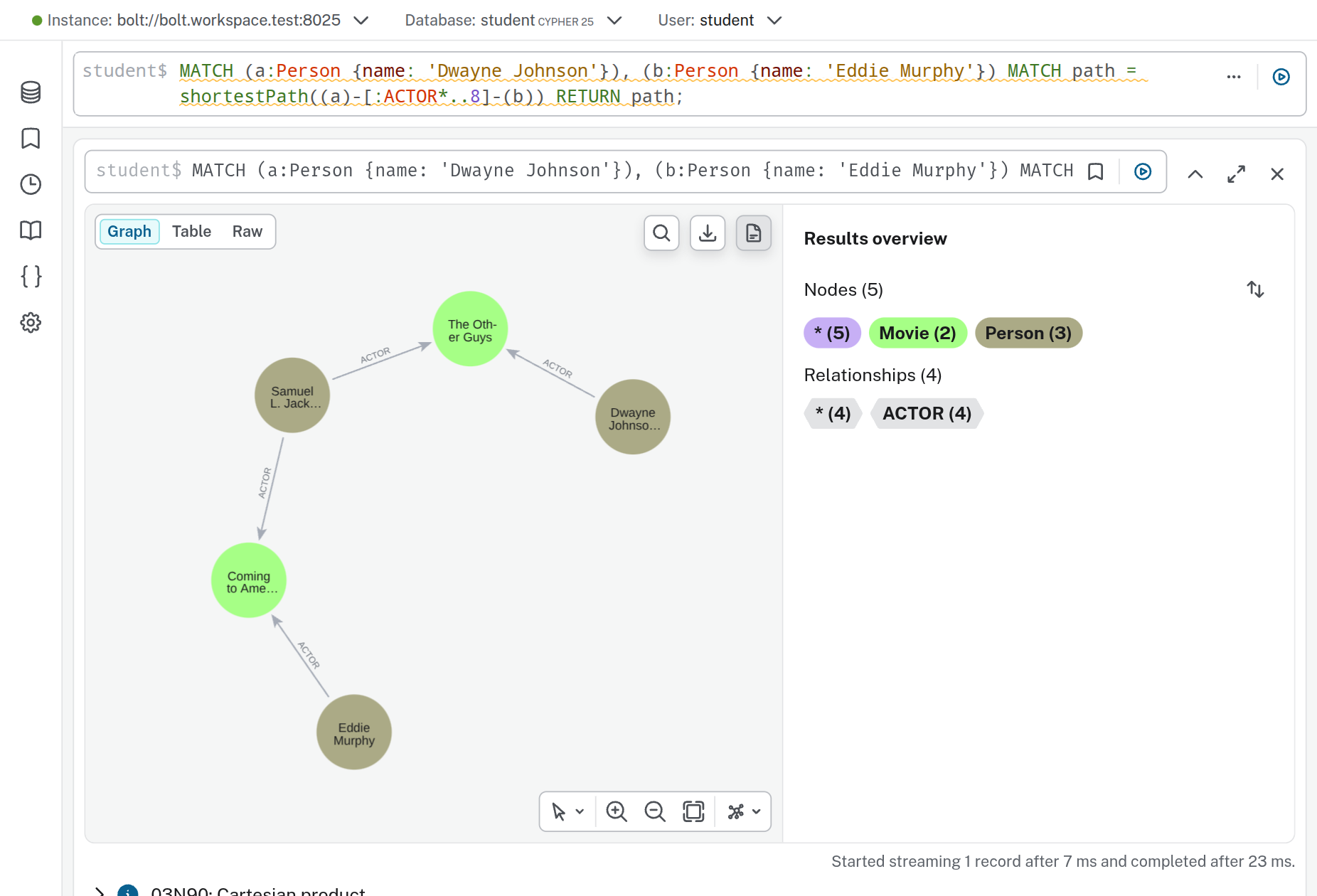Run the query in the main editor
The width and height of the screenshot is (1317, 896).
click(1281, 77)
